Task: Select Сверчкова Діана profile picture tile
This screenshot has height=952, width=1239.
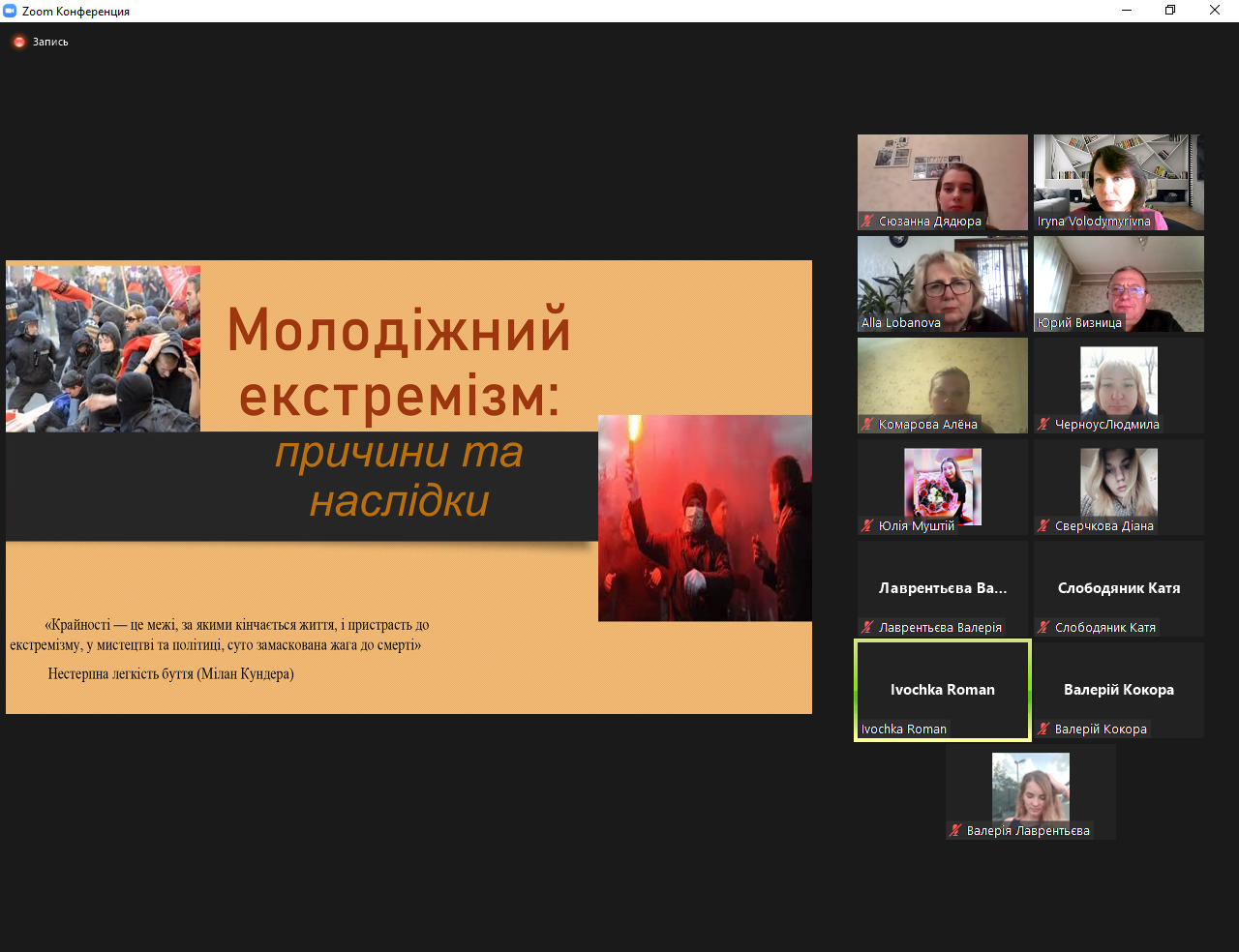Action: [x=1119, y=487]
